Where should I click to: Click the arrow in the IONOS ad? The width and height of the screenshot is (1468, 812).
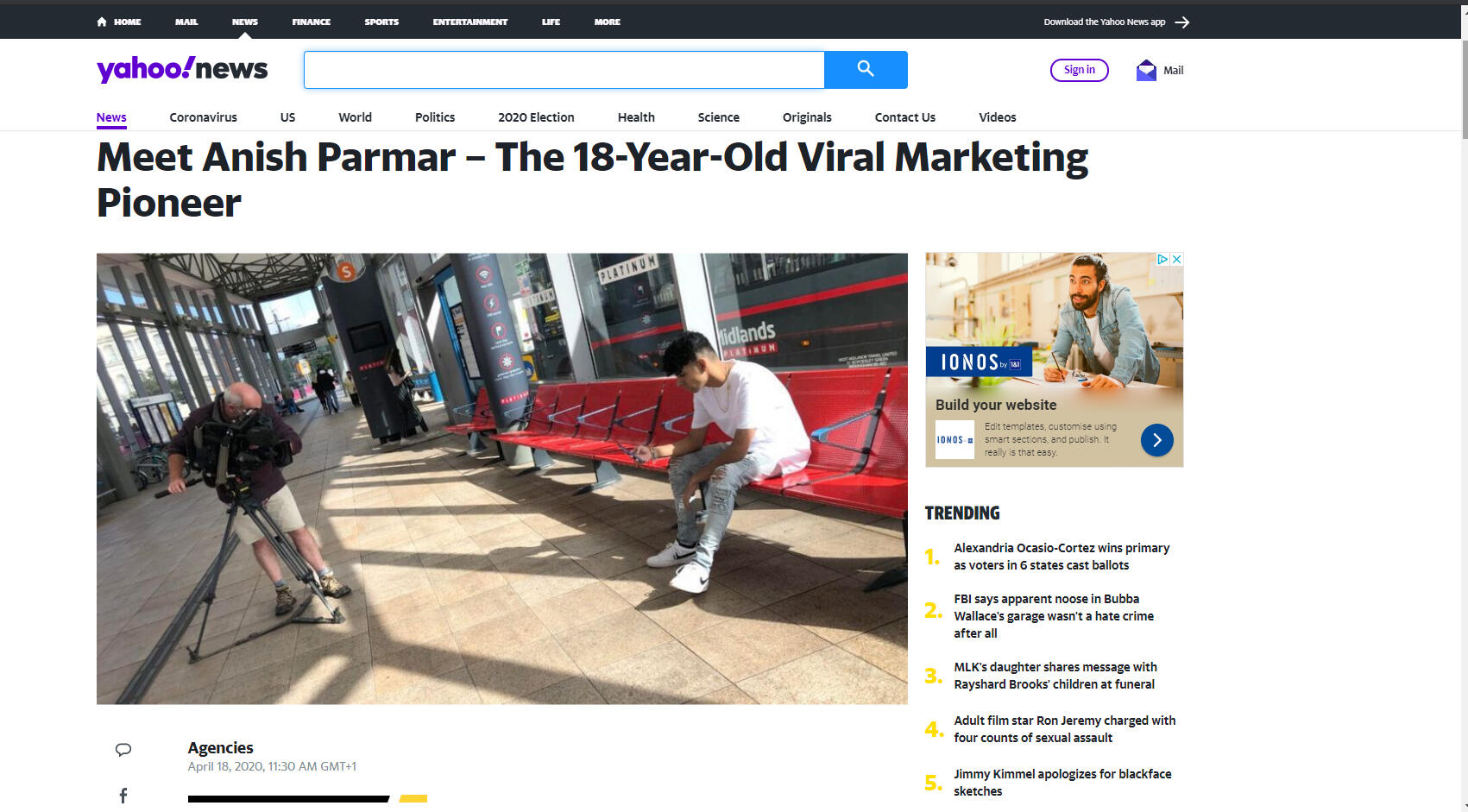(x=1156, y=440)
